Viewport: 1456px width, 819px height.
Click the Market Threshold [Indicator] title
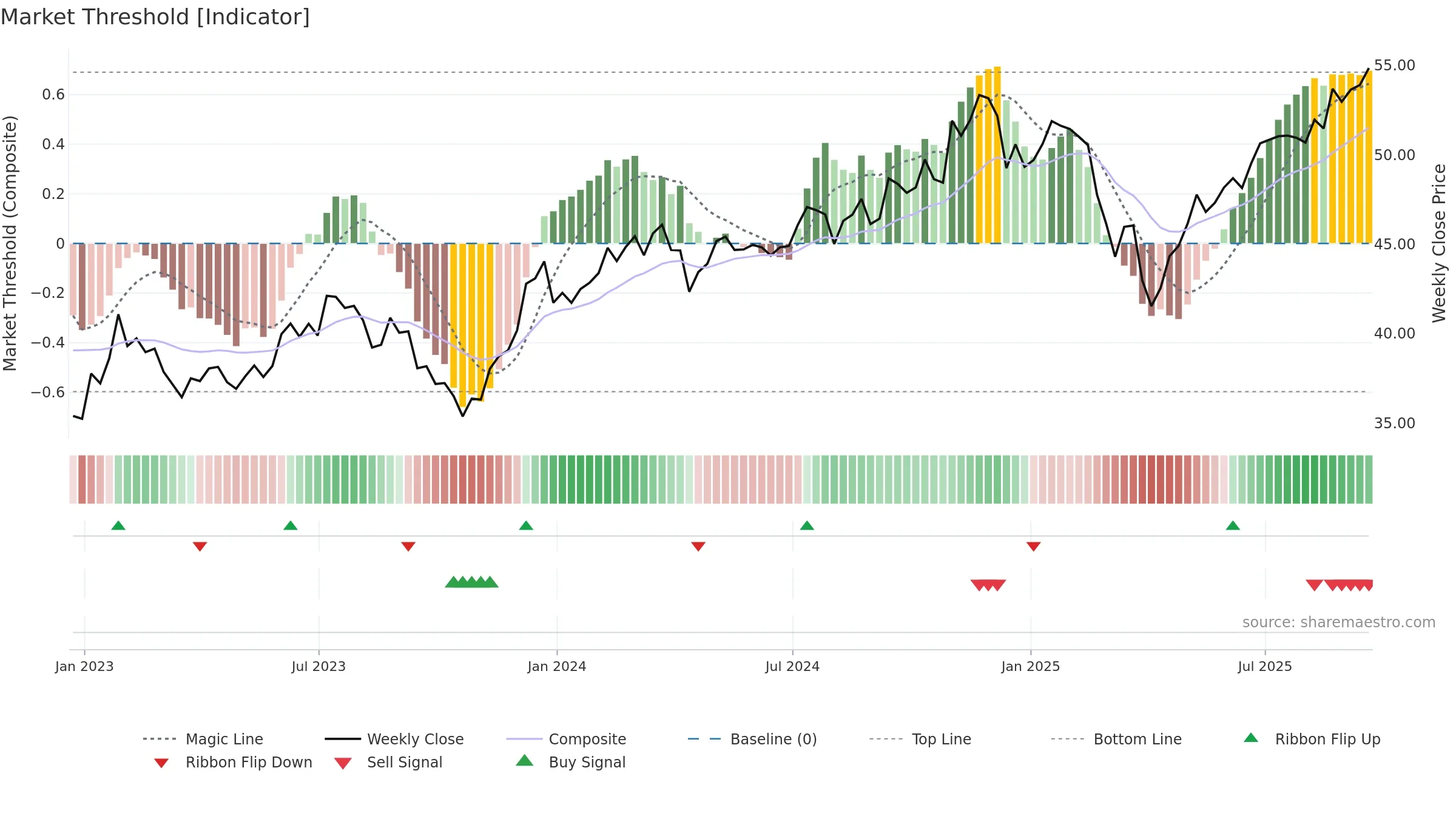[155, 17]
